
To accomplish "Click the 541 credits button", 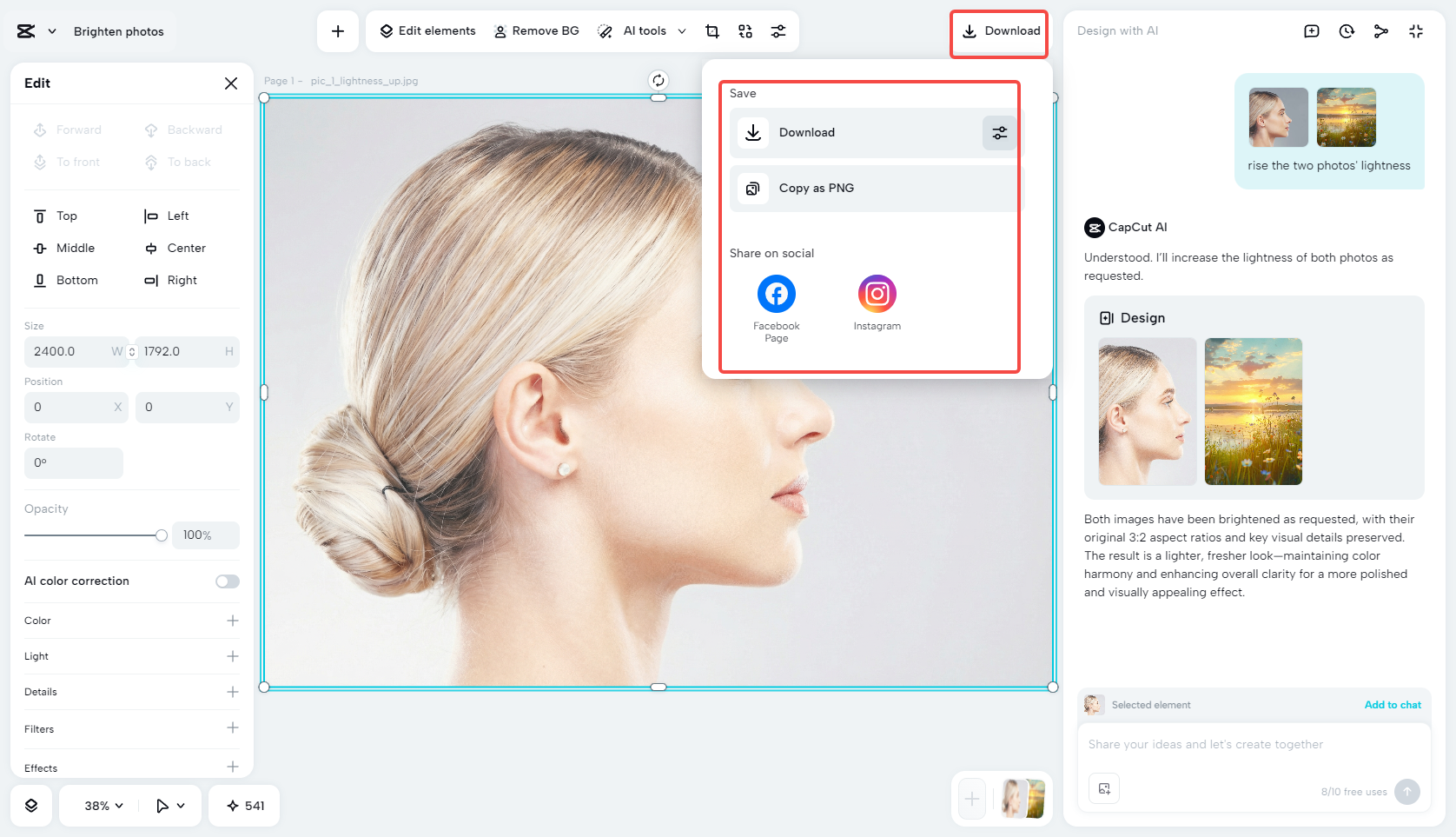I will (245, 806).
